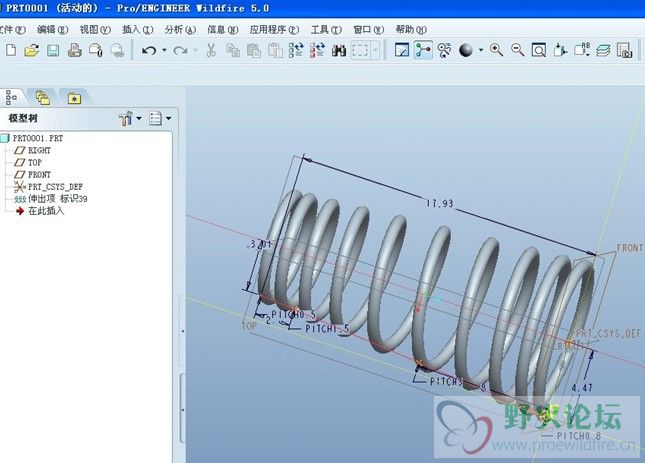Click the Regenerate model icon

click(x=296, y=51)
